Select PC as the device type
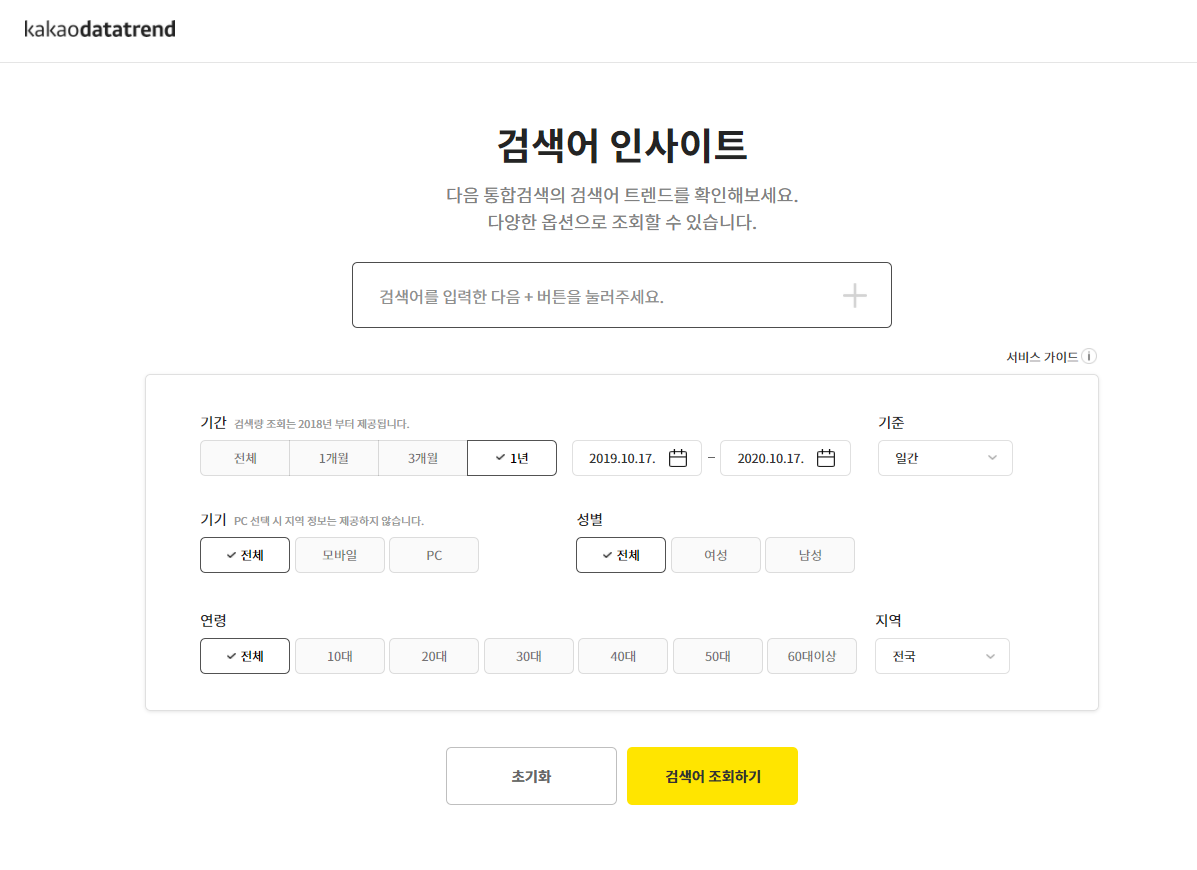 [x=433, y=555]
